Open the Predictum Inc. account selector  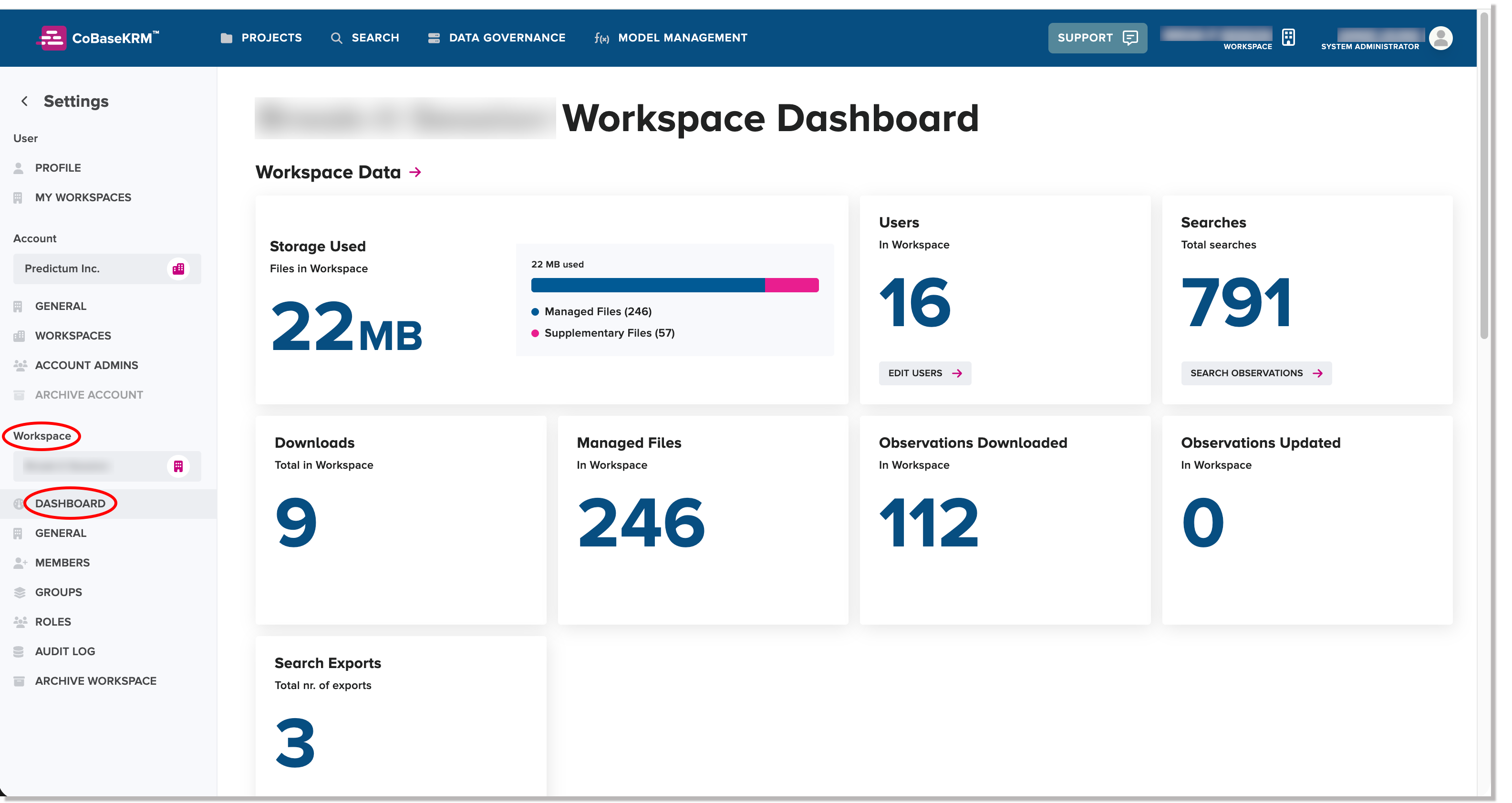click(x=107, y=269)
